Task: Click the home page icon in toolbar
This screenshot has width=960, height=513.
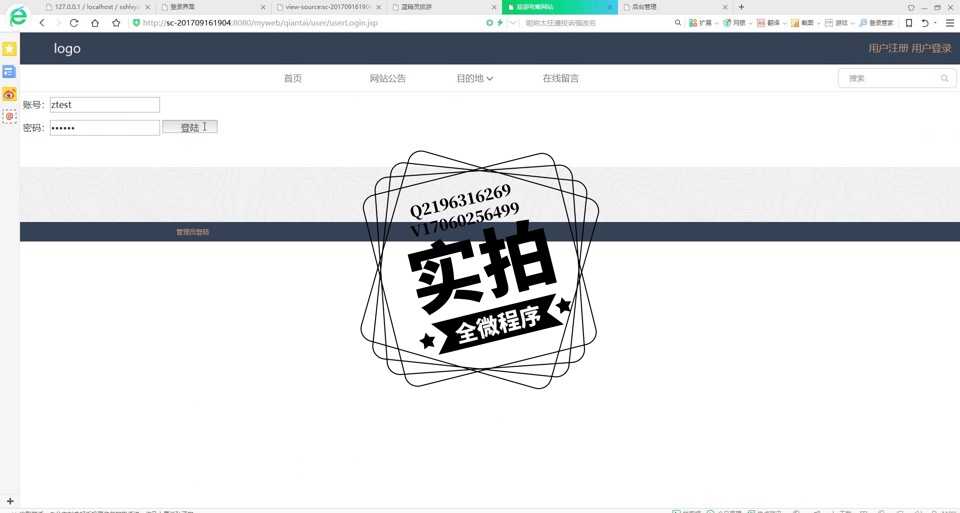Action: tap(95, 23)
